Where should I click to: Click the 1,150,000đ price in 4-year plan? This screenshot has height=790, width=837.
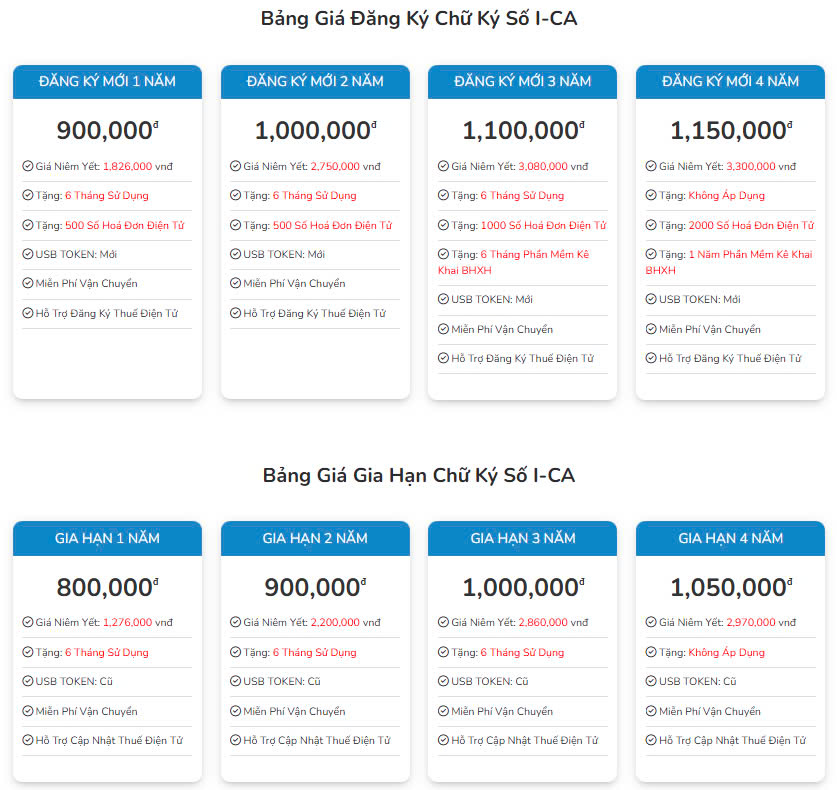[x=731, y=131]
